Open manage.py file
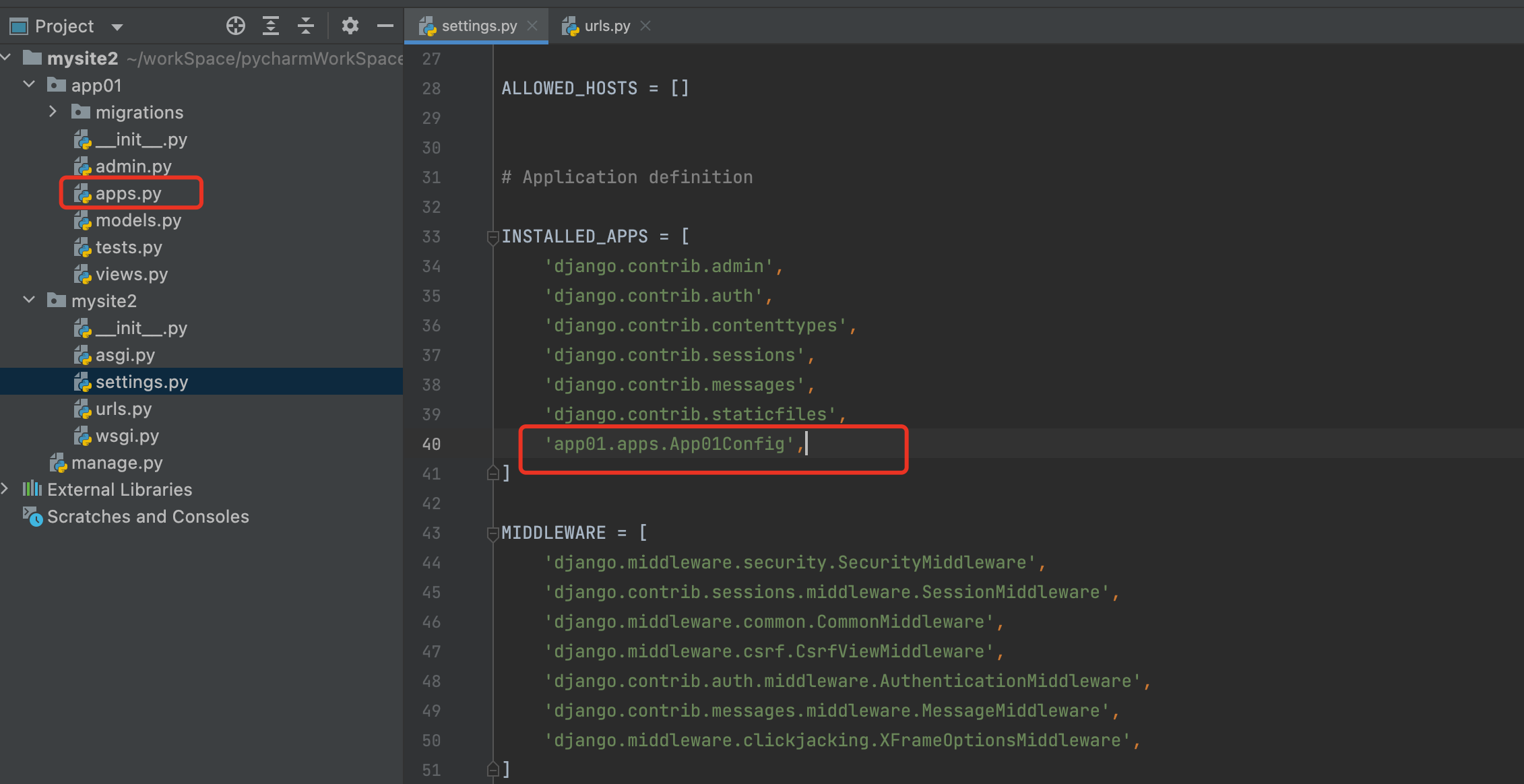This screenshot has width=1524, height=784. (x=117, y=463)
